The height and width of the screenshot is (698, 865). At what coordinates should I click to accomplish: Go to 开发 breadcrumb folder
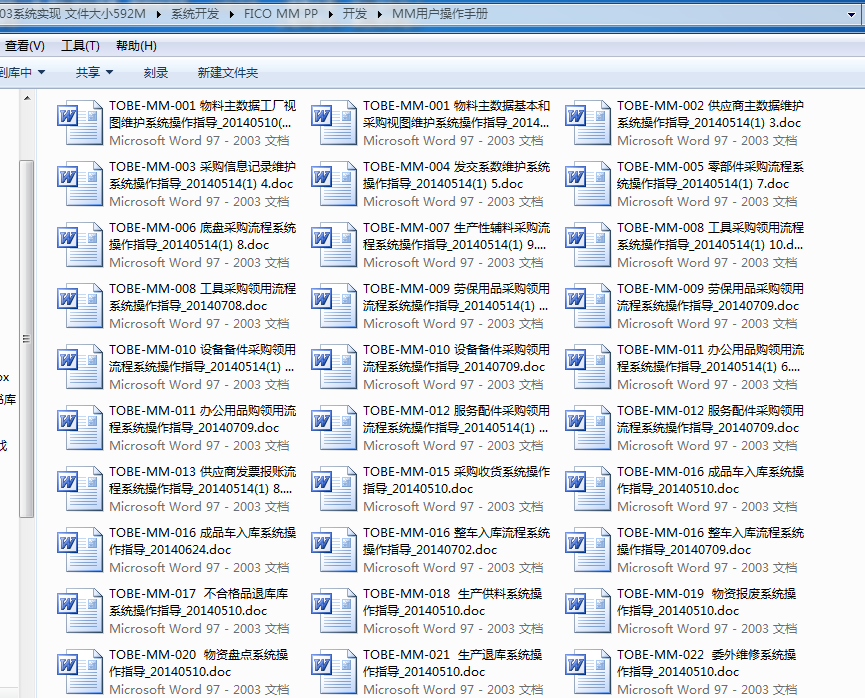tap(355, 14)
